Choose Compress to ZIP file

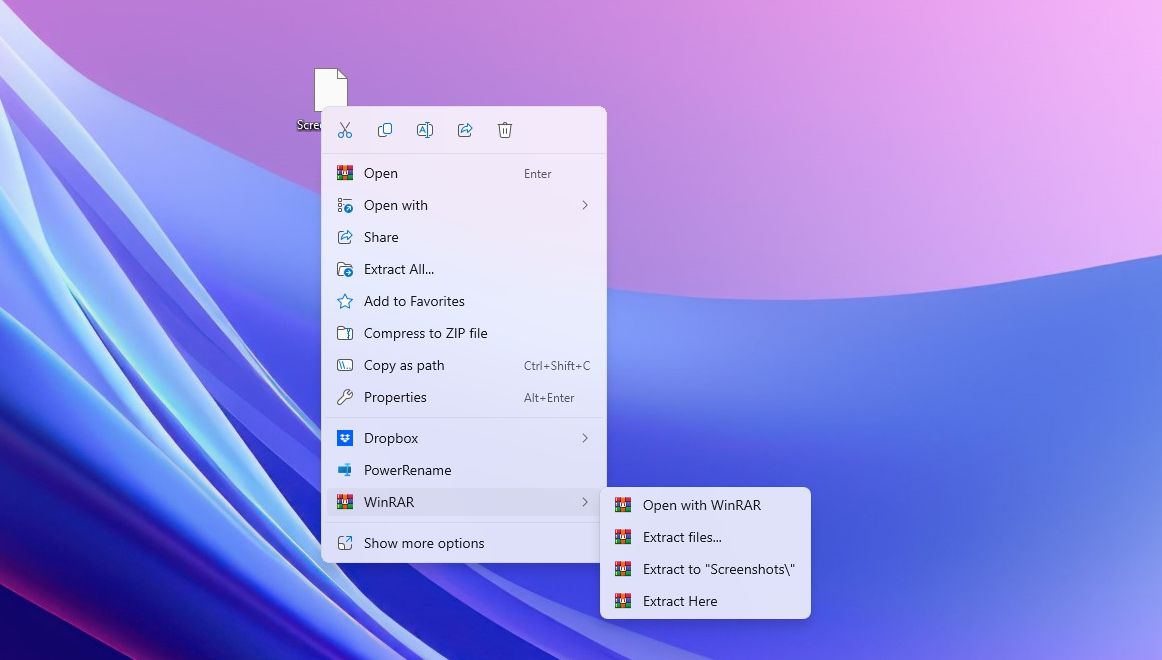point(425,333)
